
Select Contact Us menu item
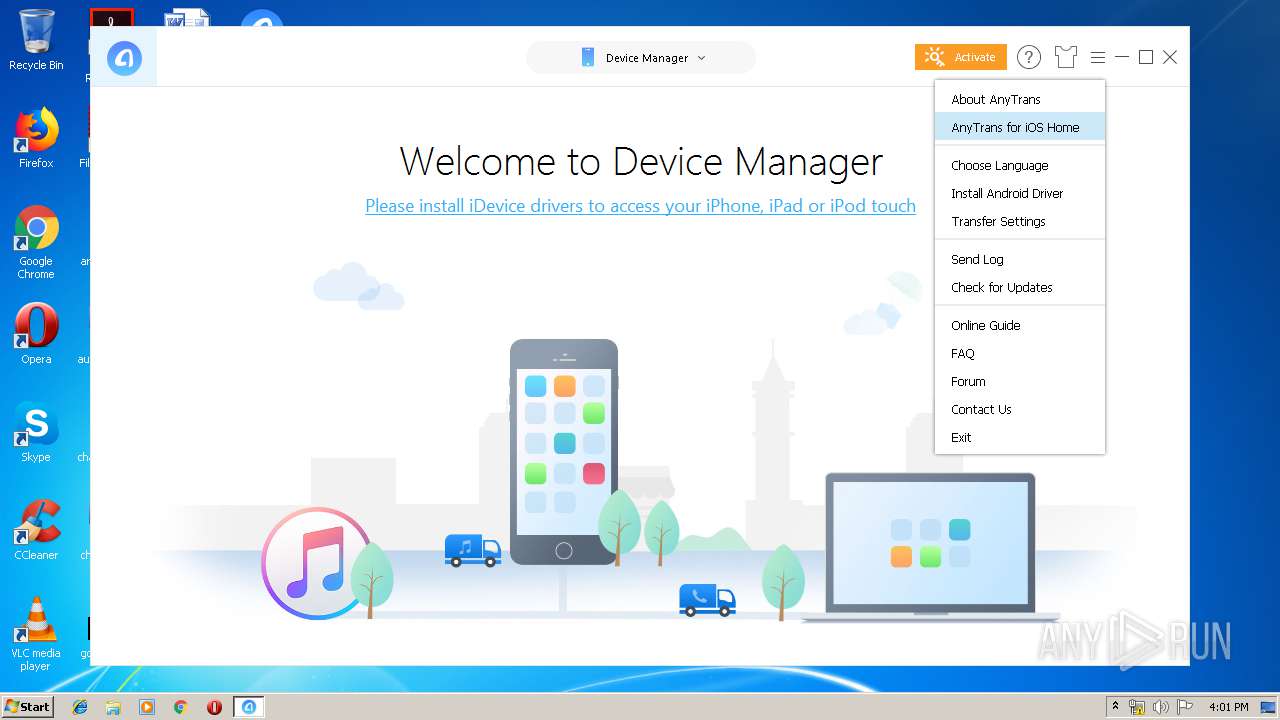(1020, 409)
